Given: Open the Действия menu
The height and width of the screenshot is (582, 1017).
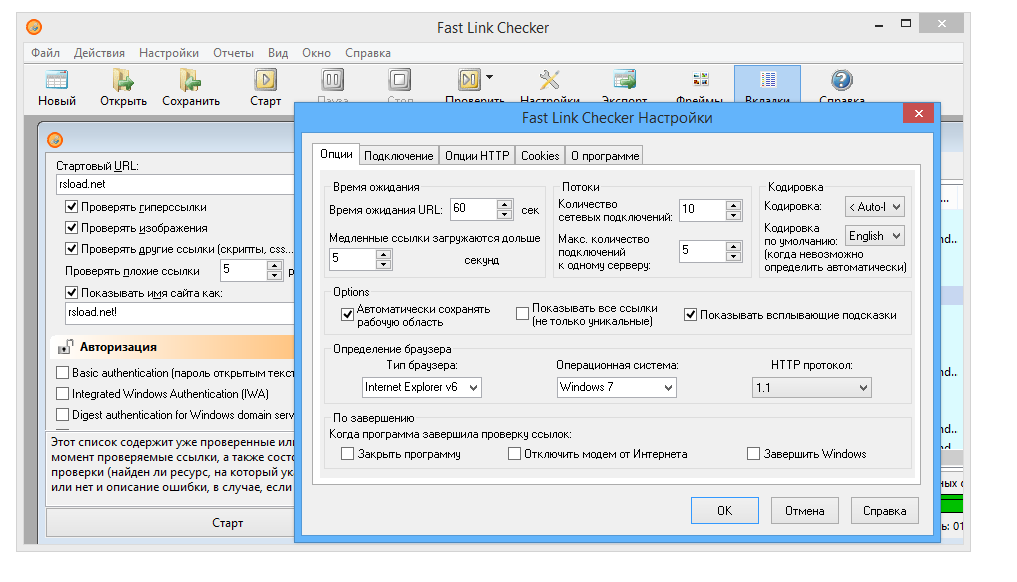Looking at the screenshot, I should (x=99, y=53).
